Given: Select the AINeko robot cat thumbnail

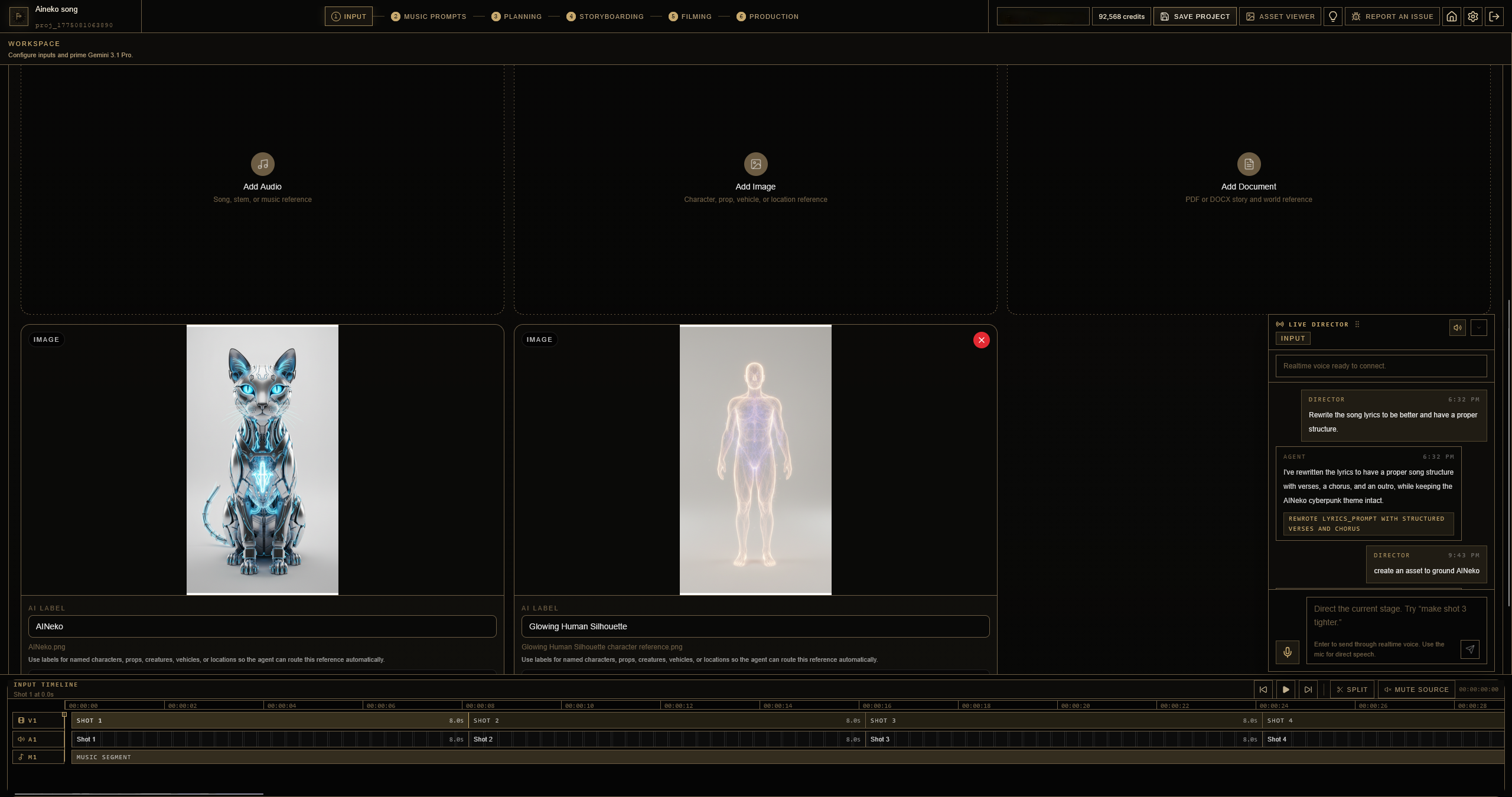Looking at the screenshot, I should pos(262,459).
